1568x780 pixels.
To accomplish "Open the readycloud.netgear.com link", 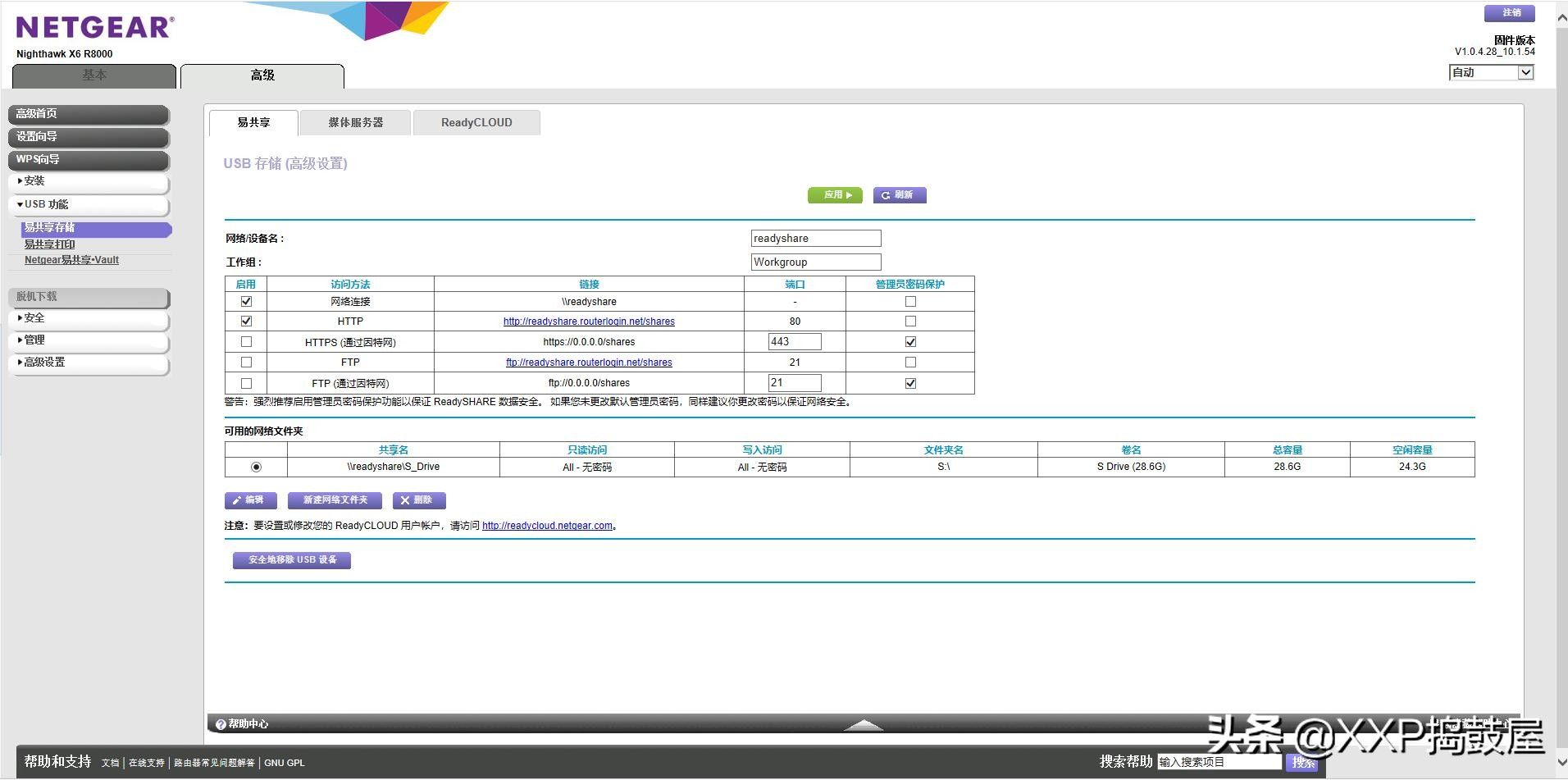I will (547, 526).
